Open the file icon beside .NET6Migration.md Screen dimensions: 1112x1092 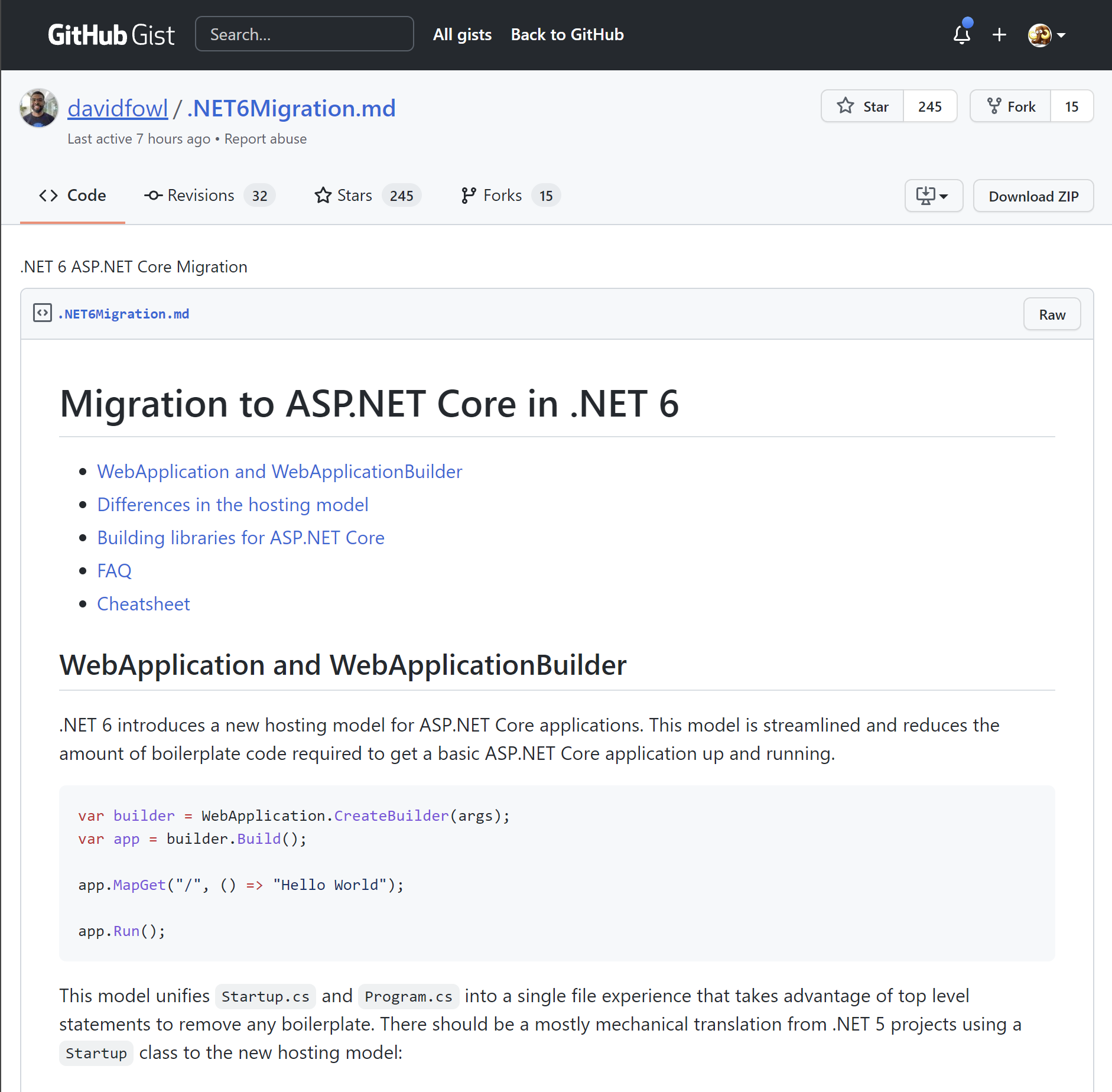43,313
